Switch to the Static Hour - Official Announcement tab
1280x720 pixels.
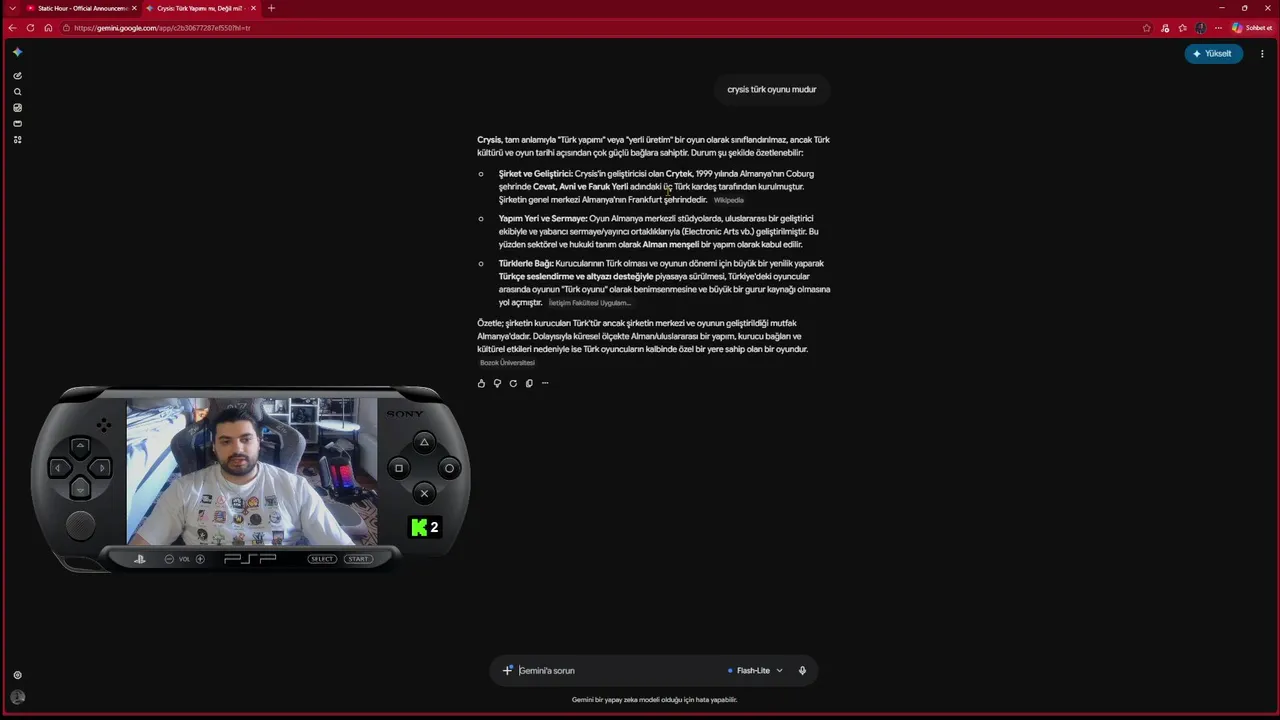pyautogui.click(x=82, y=8)
